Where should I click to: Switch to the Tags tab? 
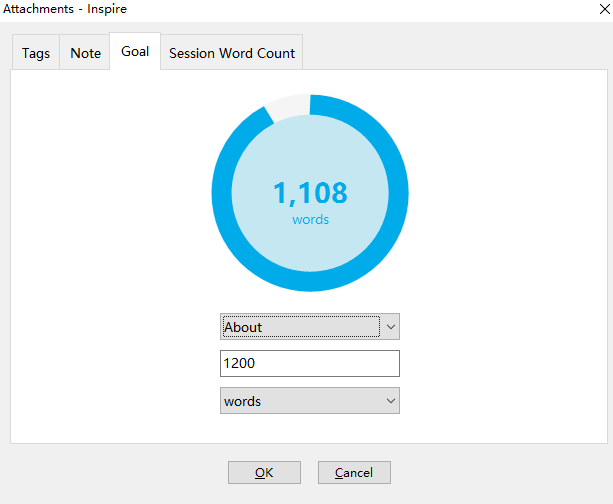tap(36, 52)
